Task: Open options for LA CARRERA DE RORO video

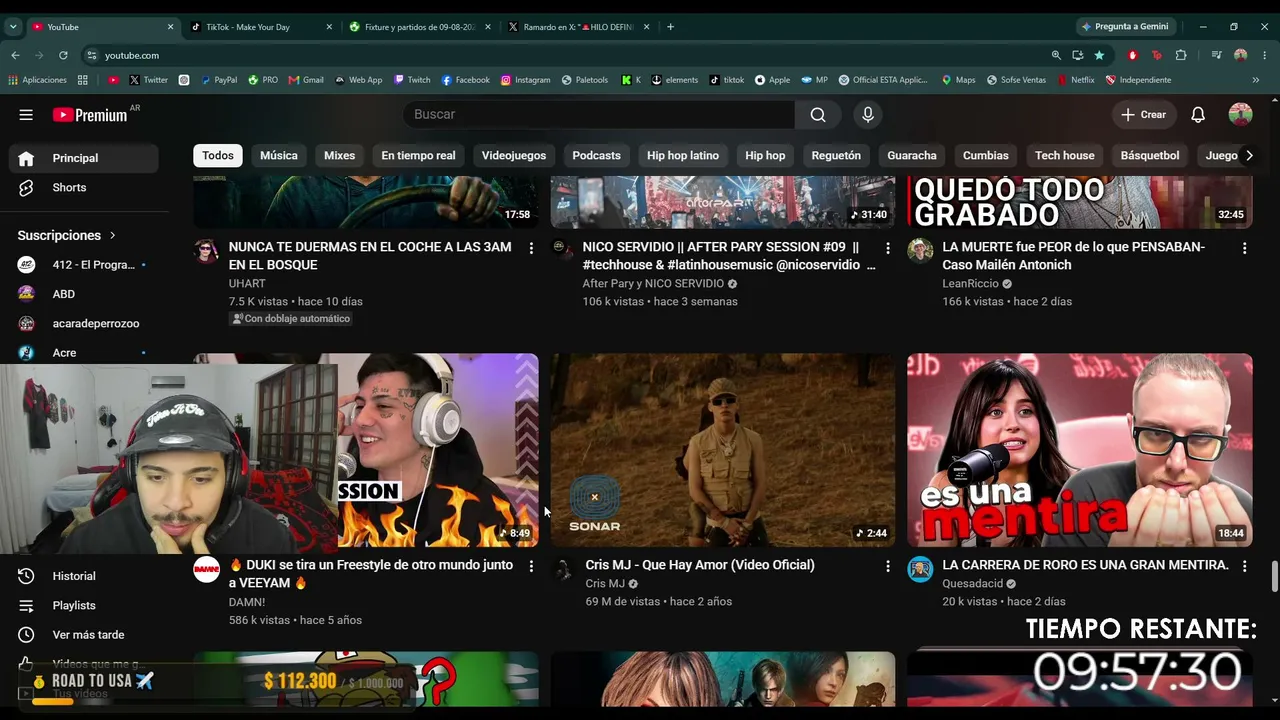Action: point(1244,566)
